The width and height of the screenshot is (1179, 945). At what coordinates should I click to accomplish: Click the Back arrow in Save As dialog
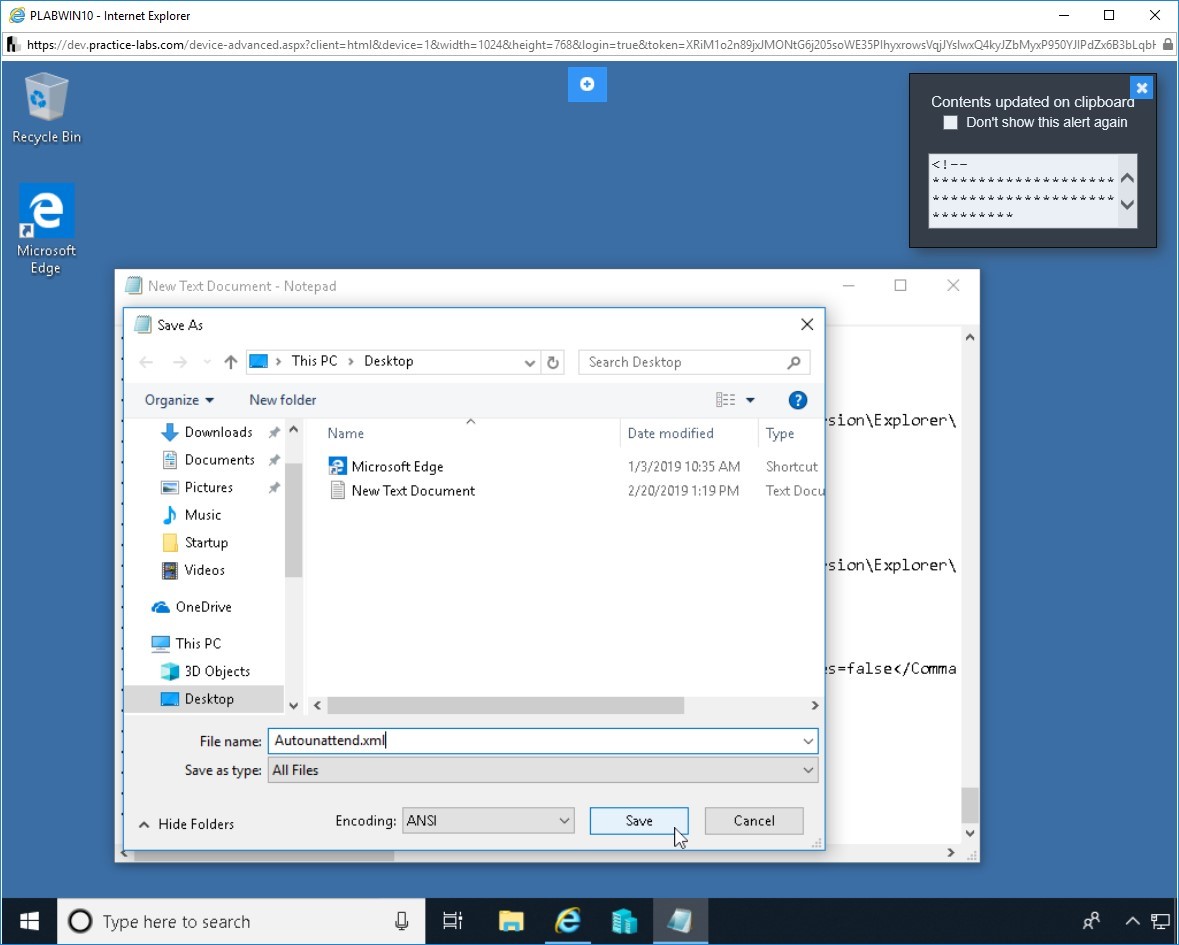(146, 362)
